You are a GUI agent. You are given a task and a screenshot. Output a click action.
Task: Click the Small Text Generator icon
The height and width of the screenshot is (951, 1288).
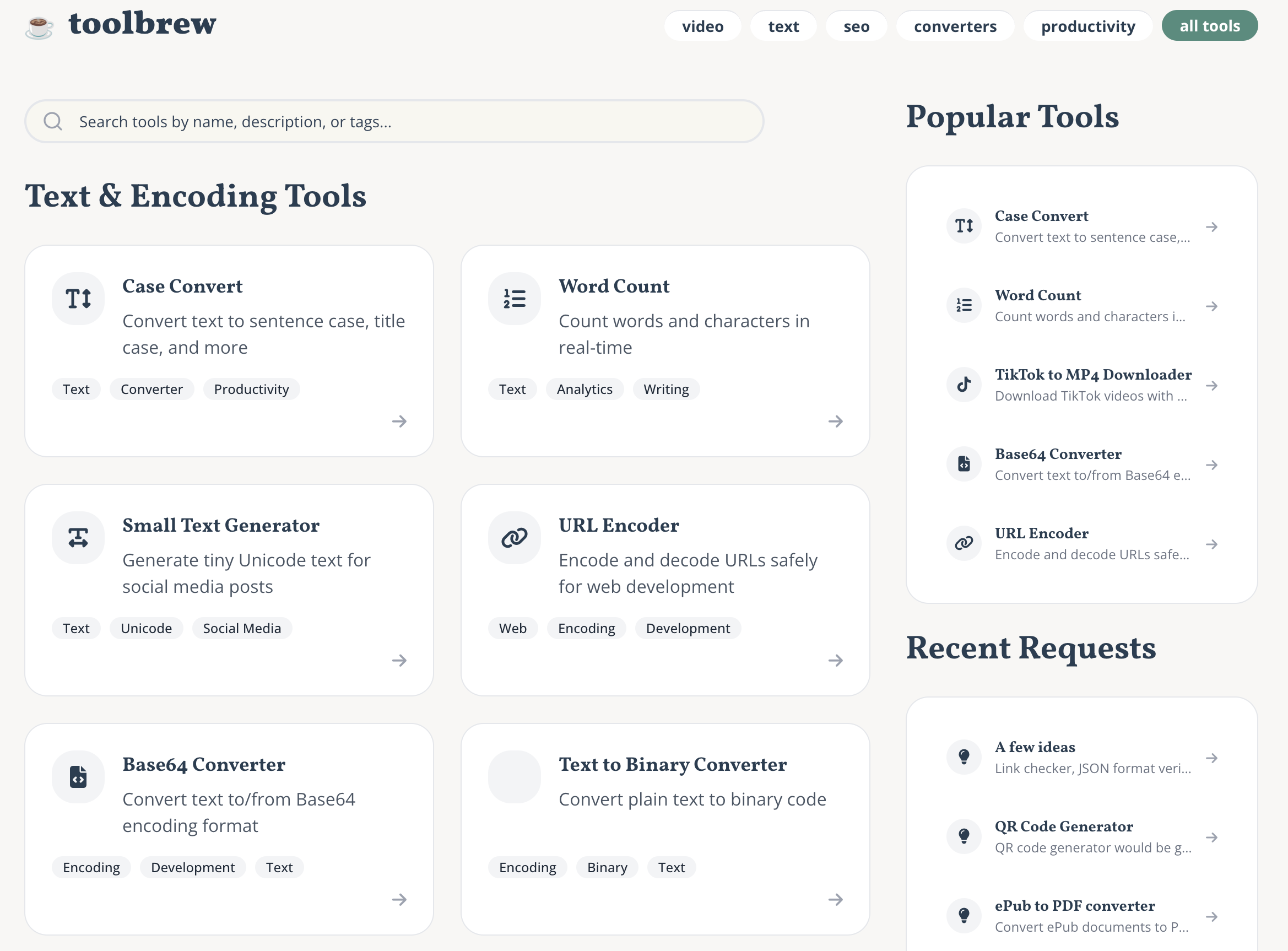click(78, 538)
